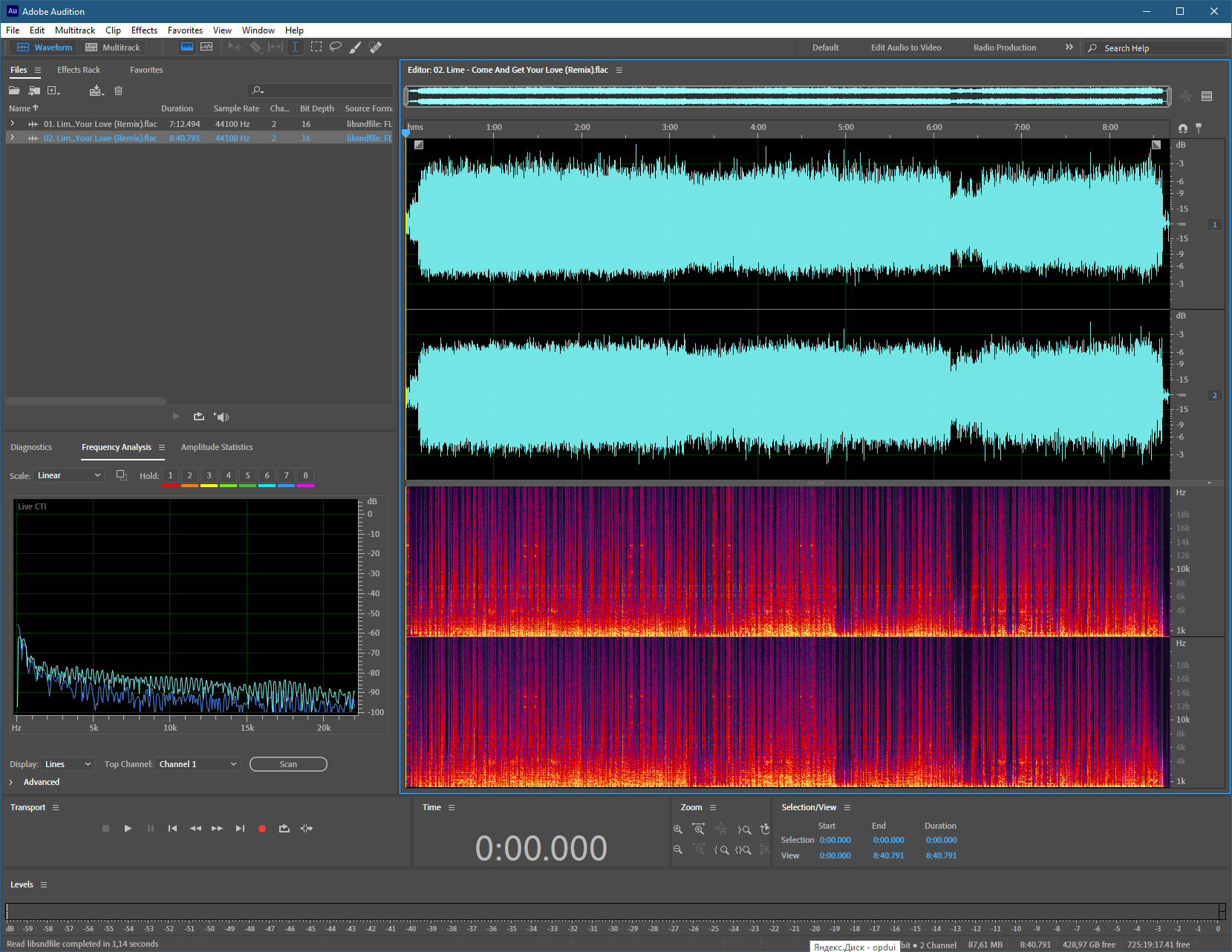1232x952 pixels.
Task: Click the red Record button
Action: tap(262, 829)
